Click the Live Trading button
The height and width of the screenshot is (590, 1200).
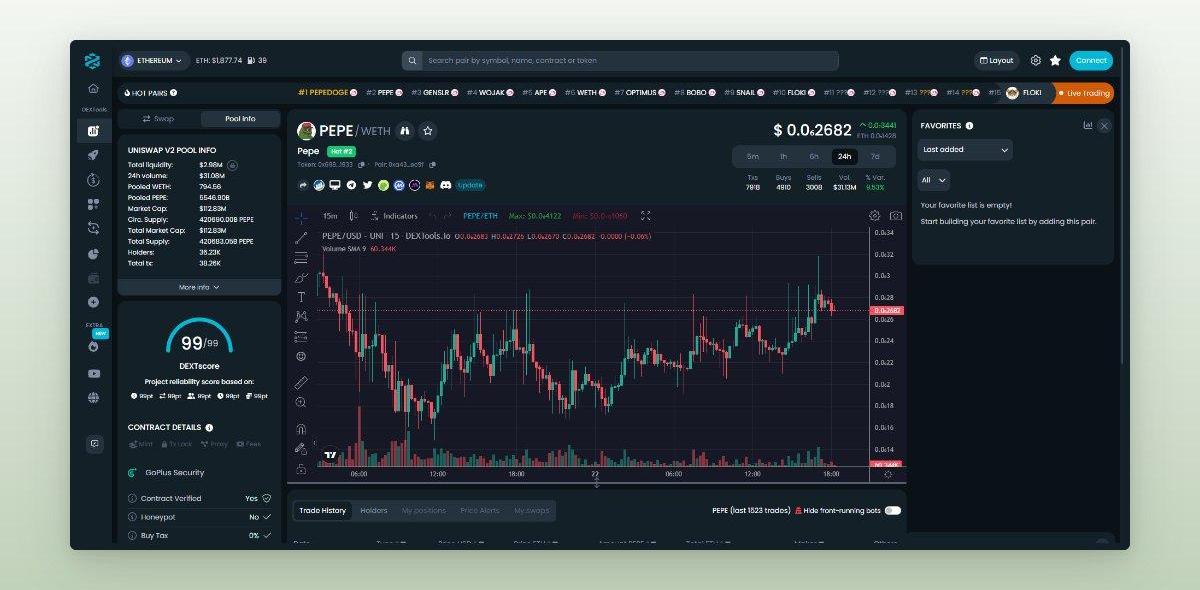point(1083,93)
